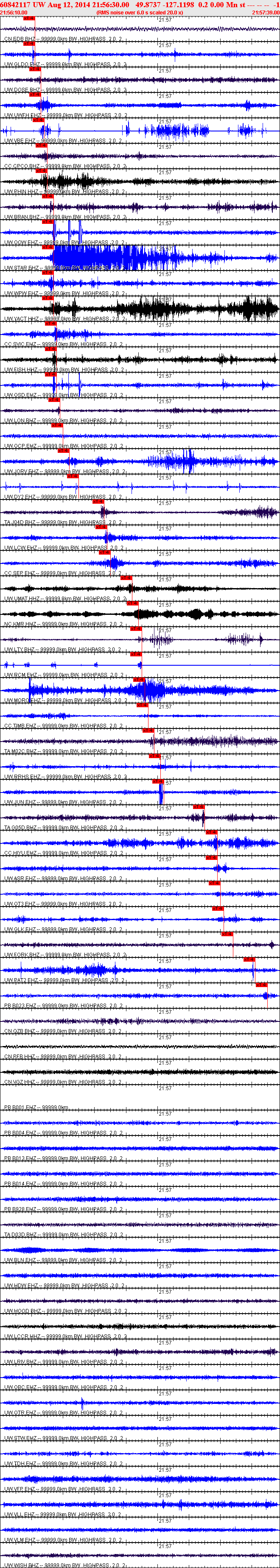
Task: Click red pick marker on PAT2 trace
Action: tap(249, 960)
